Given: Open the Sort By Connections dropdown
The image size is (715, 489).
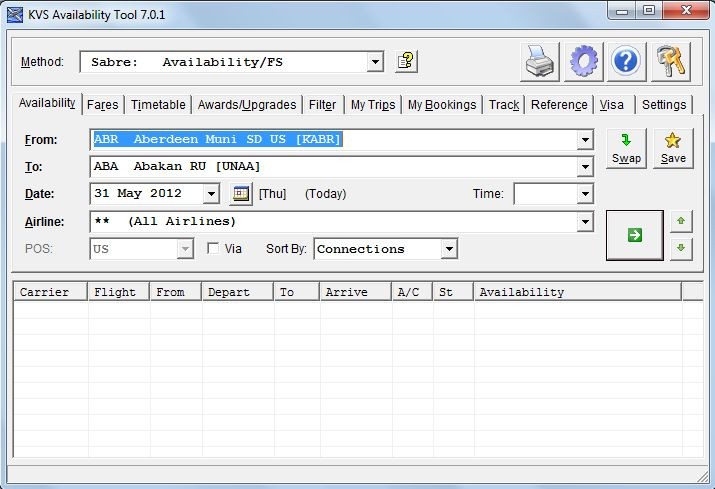Looking at the screenshot, I should [x=449, y=249].
